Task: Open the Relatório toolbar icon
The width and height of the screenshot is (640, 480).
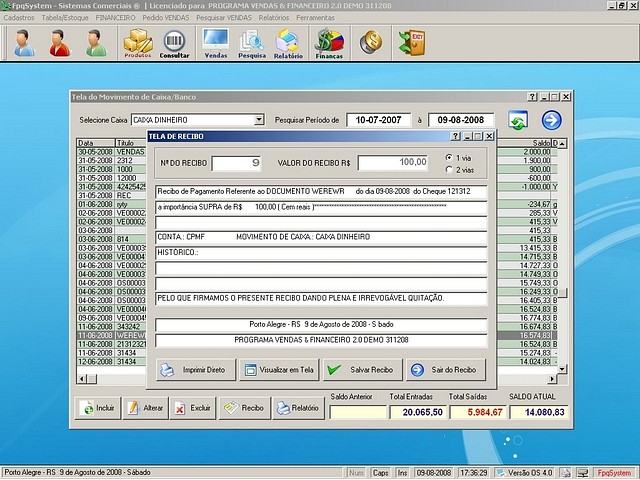Action: (288, 42)
